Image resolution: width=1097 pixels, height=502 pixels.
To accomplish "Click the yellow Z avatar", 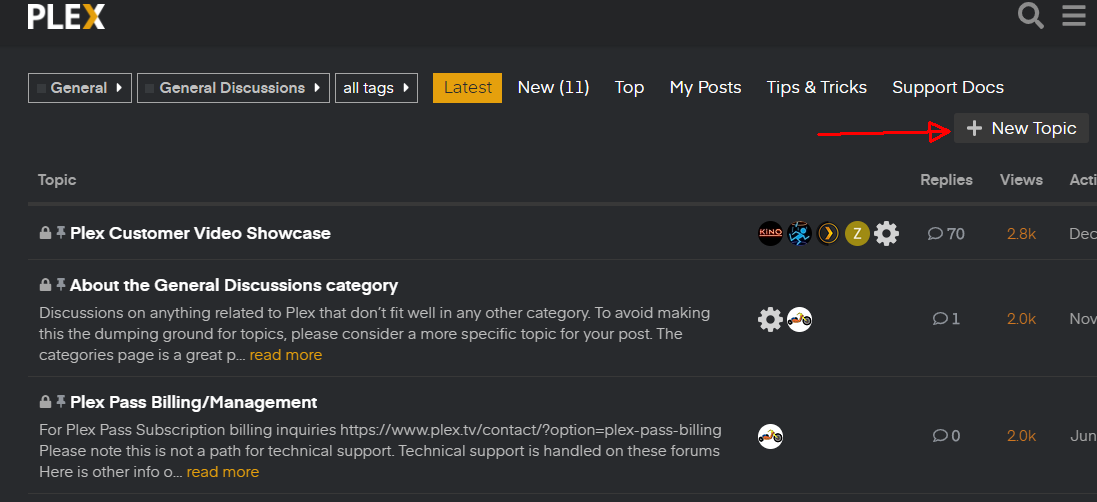I will (857, 234).
